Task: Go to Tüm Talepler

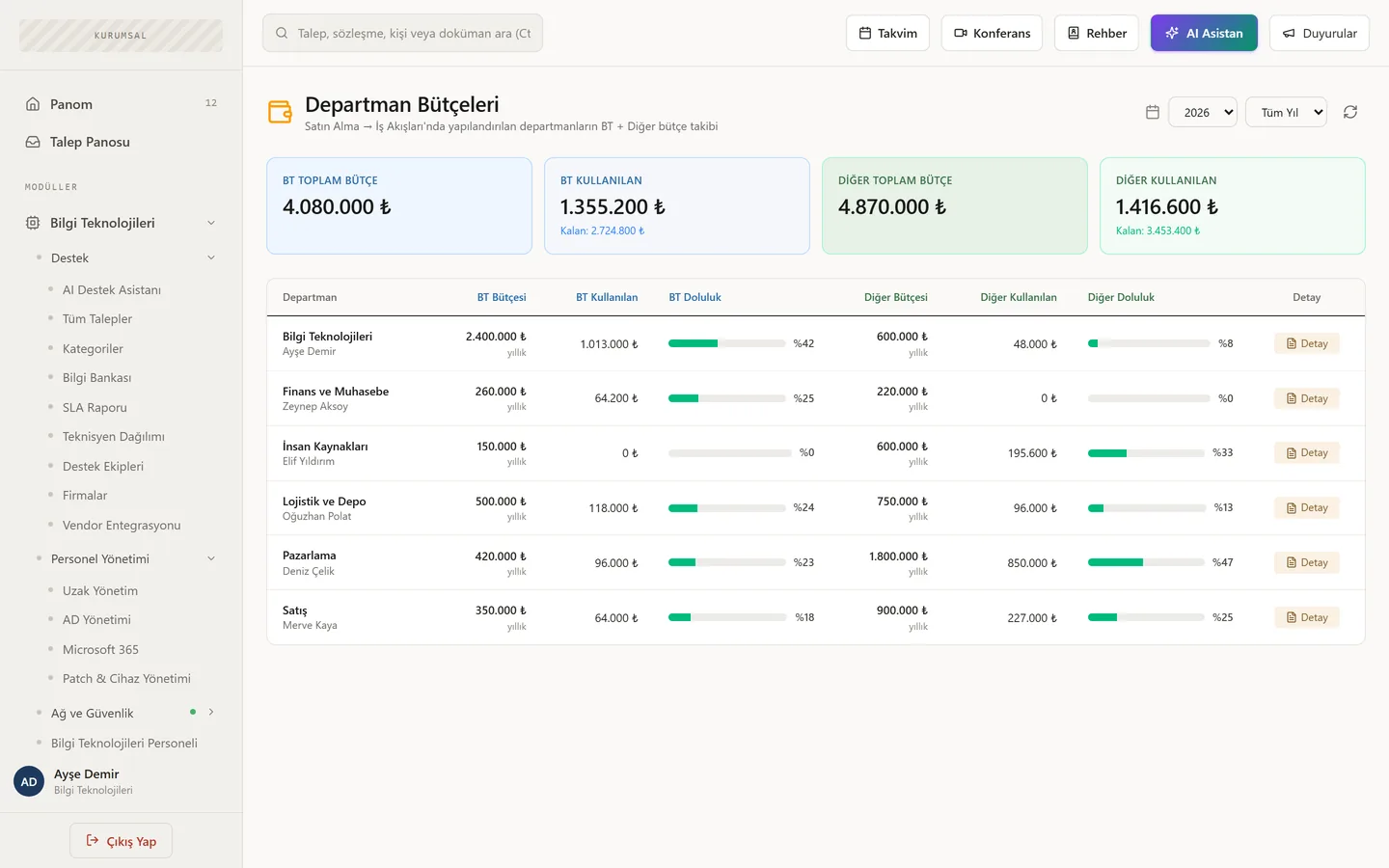Action: click(97, 319)
